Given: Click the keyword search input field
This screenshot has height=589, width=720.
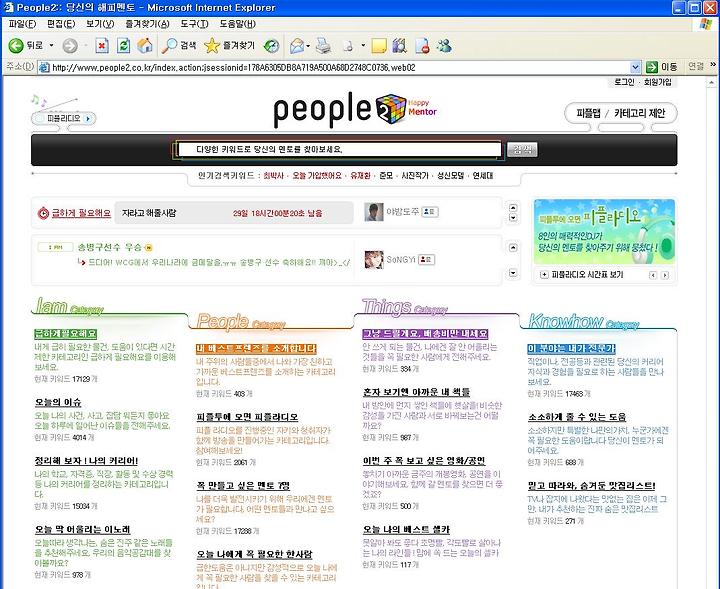Looking at the screenshot, I should [x=340, y=149].
